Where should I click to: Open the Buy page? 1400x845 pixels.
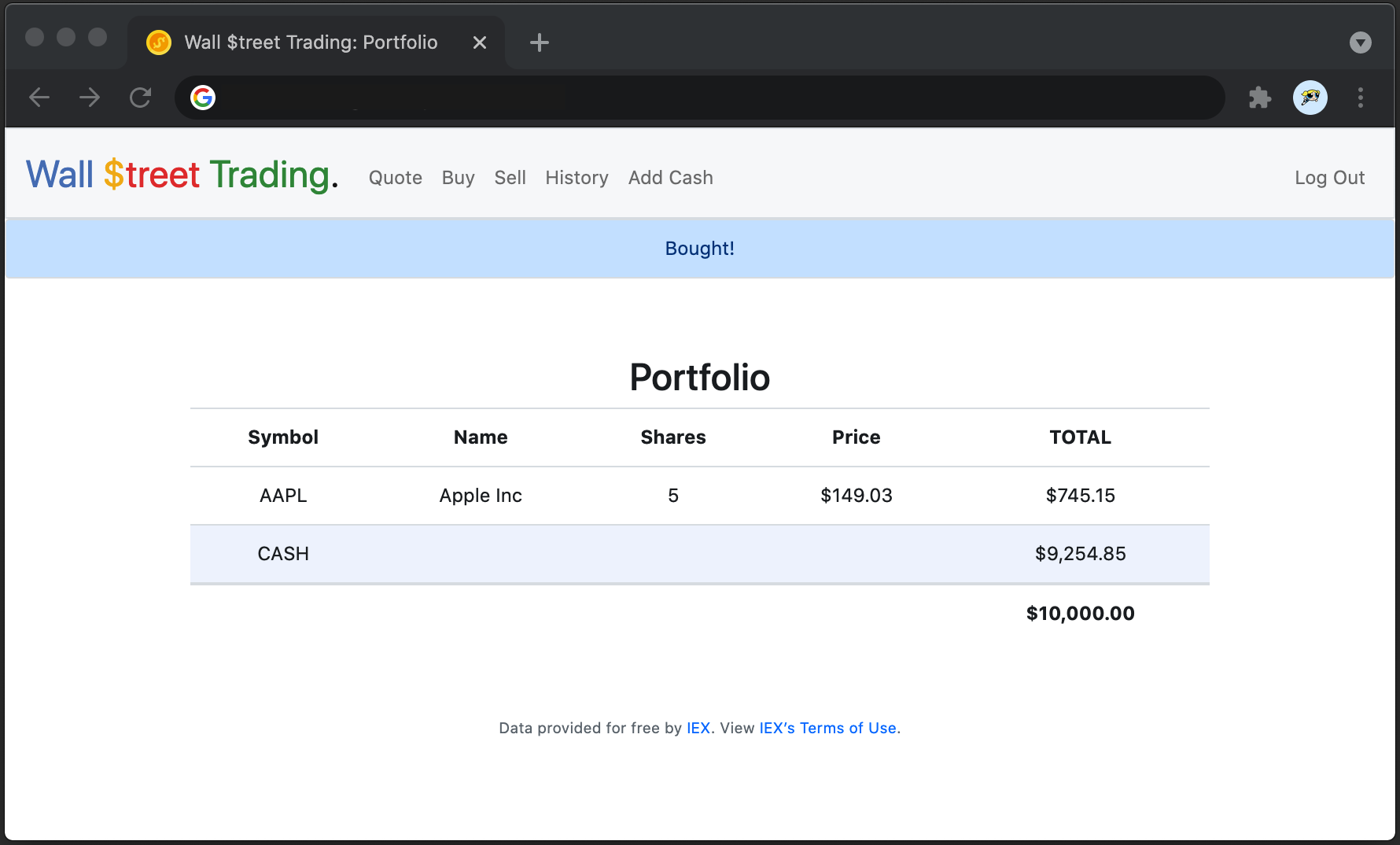click(459, 178)
